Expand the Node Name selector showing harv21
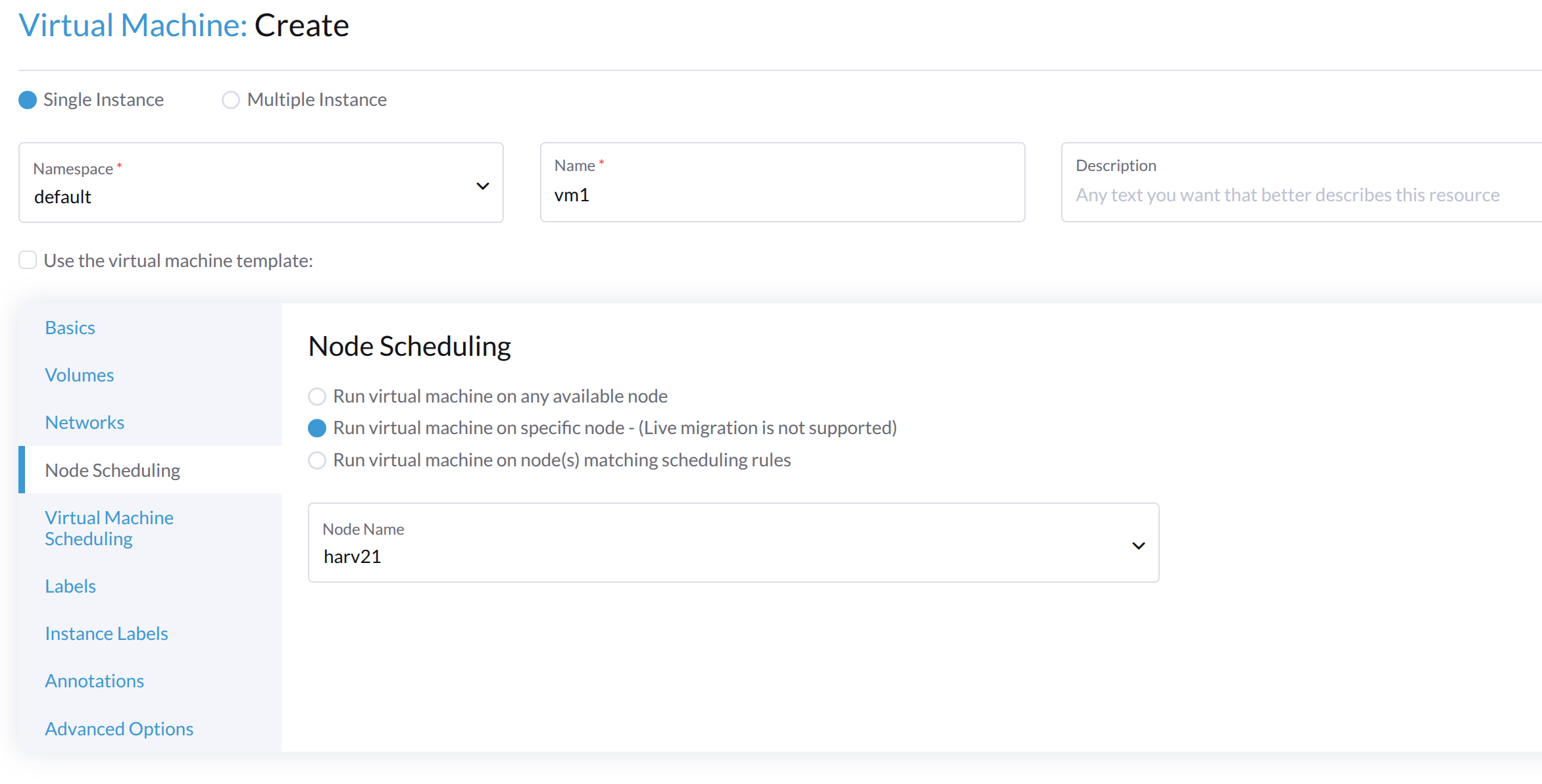Screen dimensions: 1542x784 point(1137,545)
